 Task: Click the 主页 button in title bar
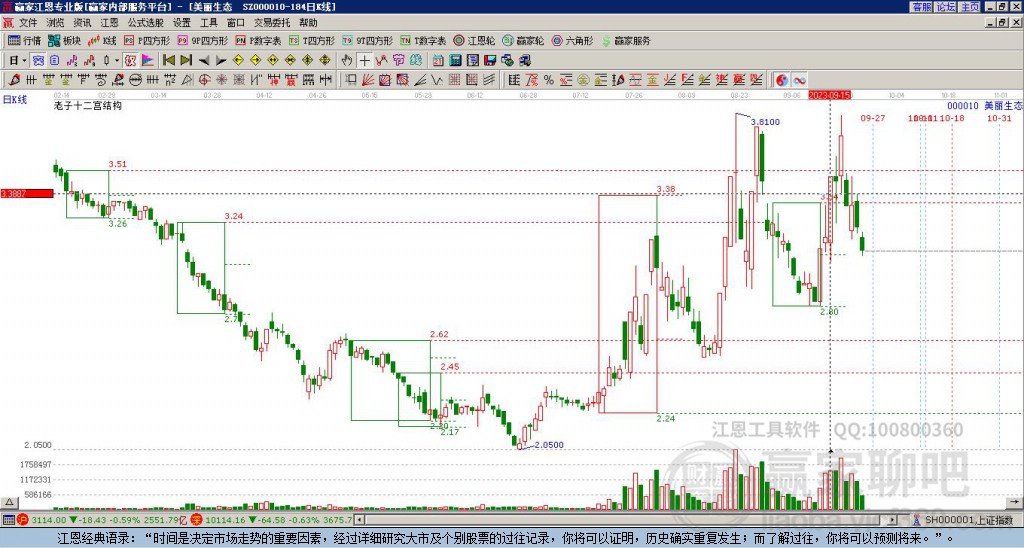(x=969, y=7)
